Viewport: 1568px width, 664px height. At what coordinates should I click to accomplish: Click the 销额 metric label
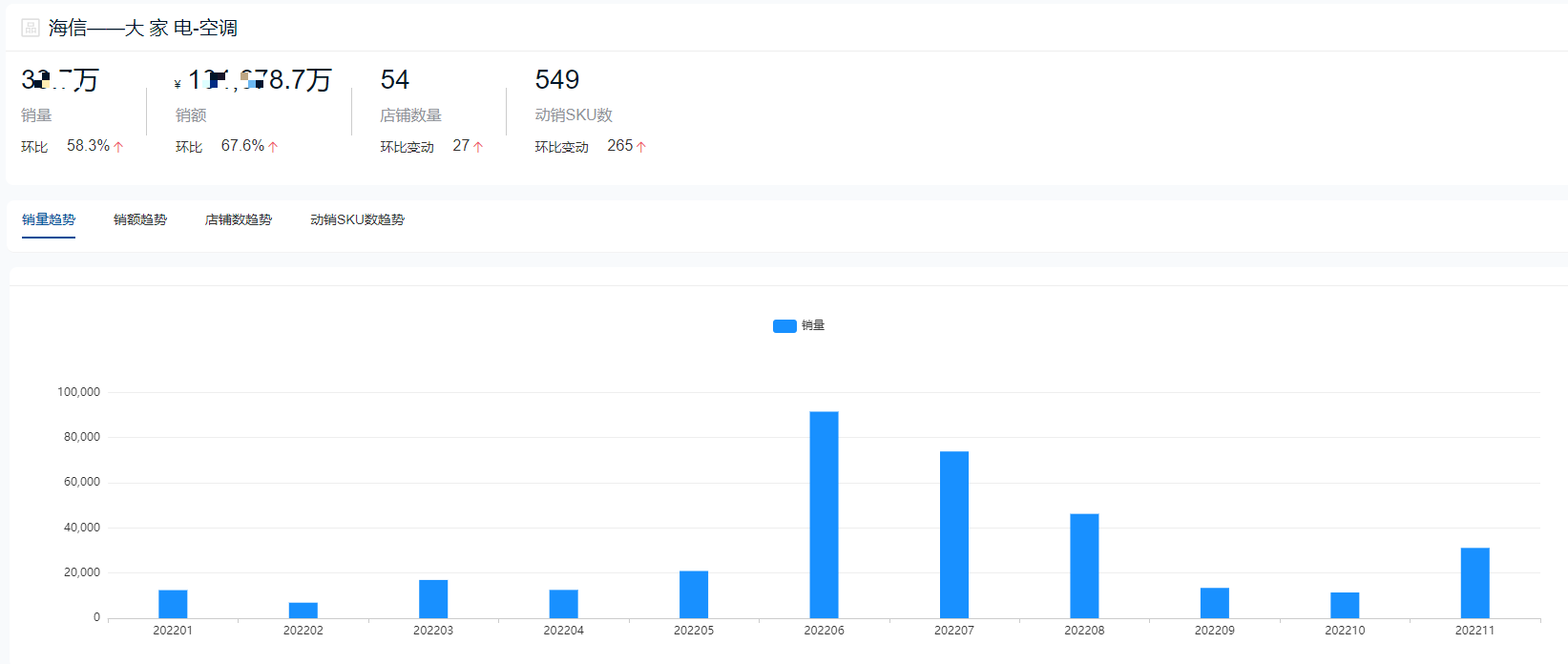[191, 115]
